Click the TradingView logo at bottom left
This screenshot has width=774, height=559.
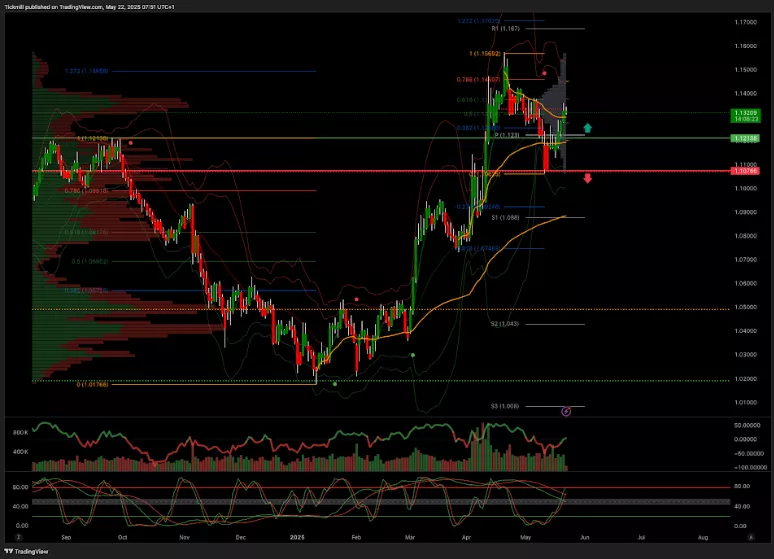point(28,551)
